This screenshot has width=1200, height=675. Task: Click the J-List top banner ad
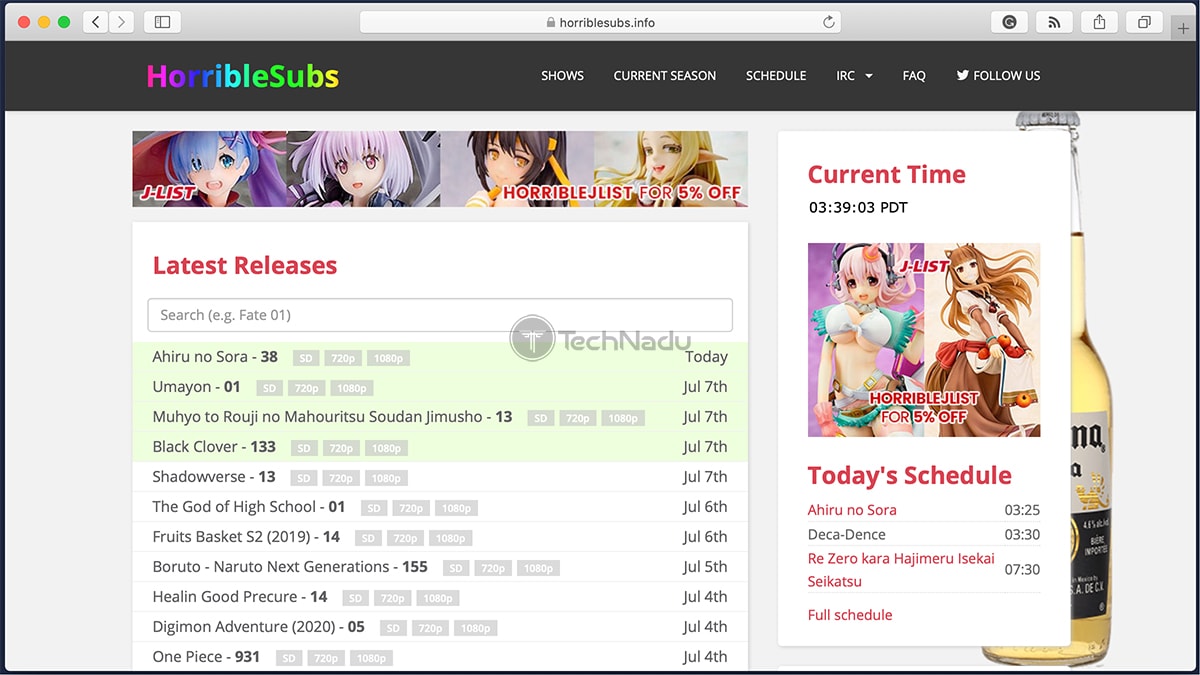(440, 169)
